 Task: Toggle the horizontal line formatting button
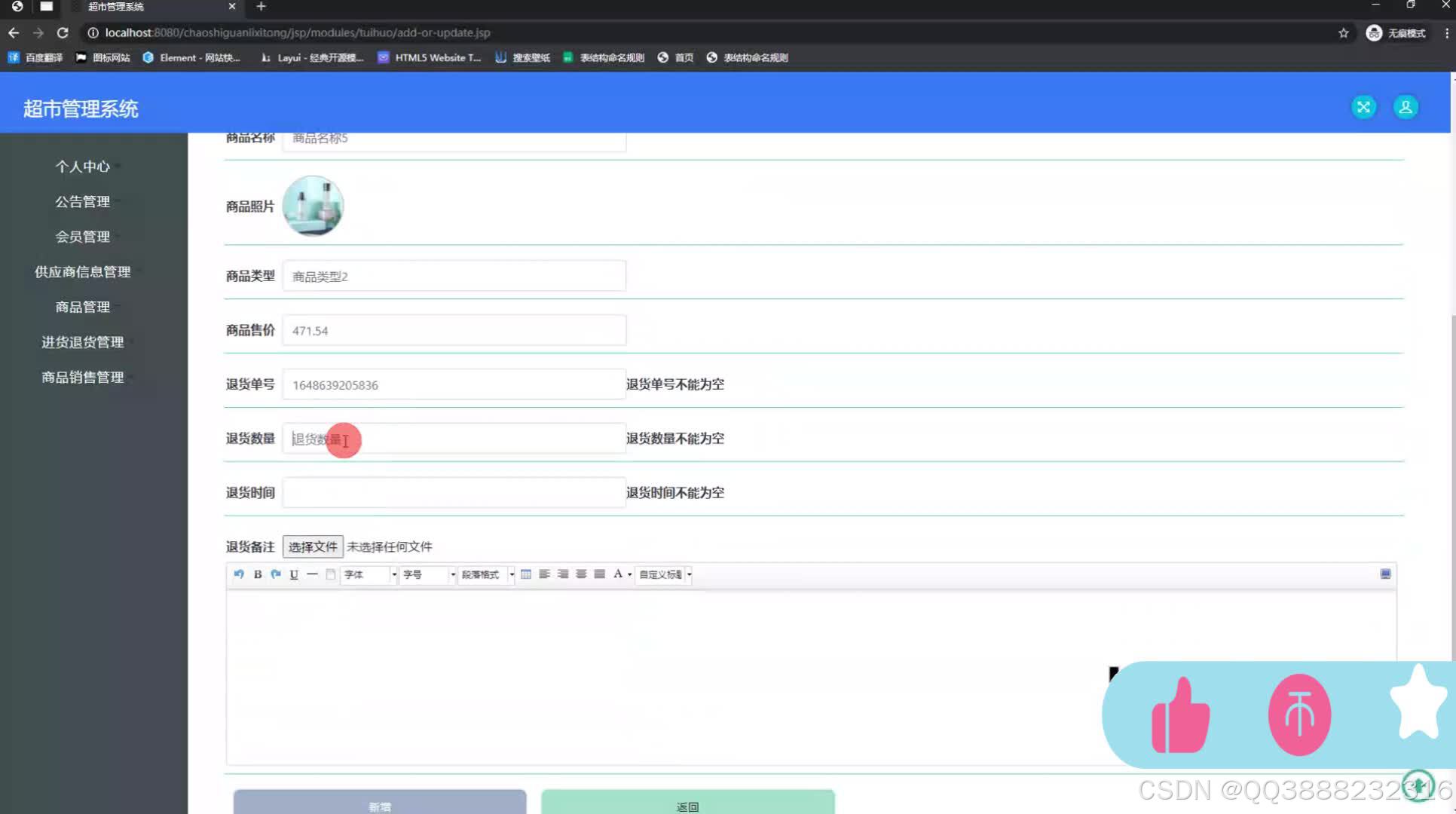311,574
